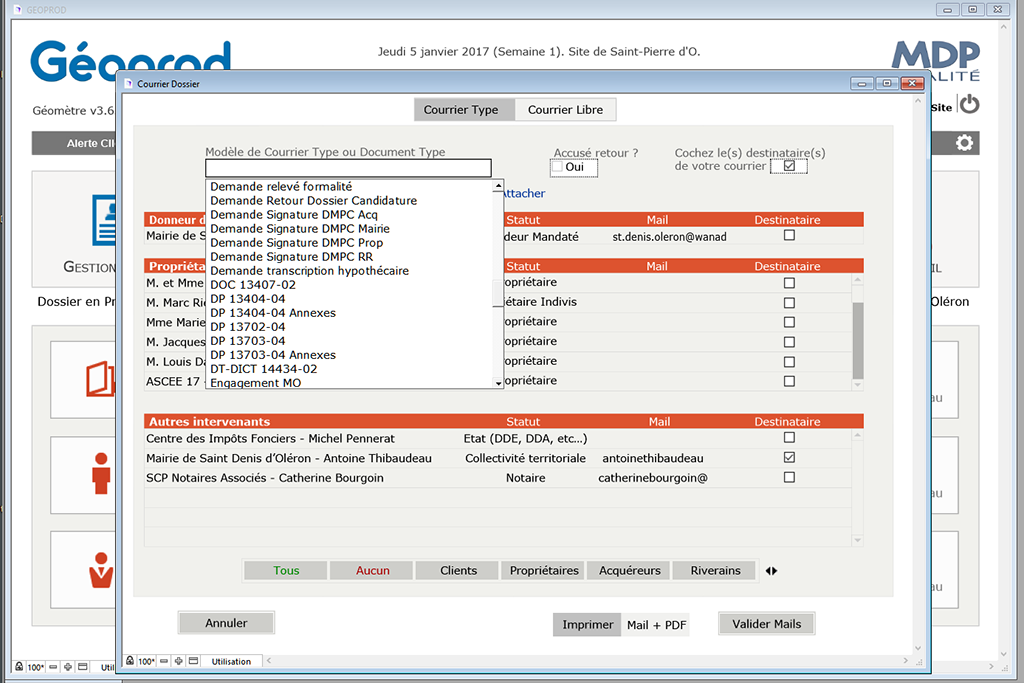Click the red person silhouette icon
The width and height of the screenshot is (1024, 683).
100,473
